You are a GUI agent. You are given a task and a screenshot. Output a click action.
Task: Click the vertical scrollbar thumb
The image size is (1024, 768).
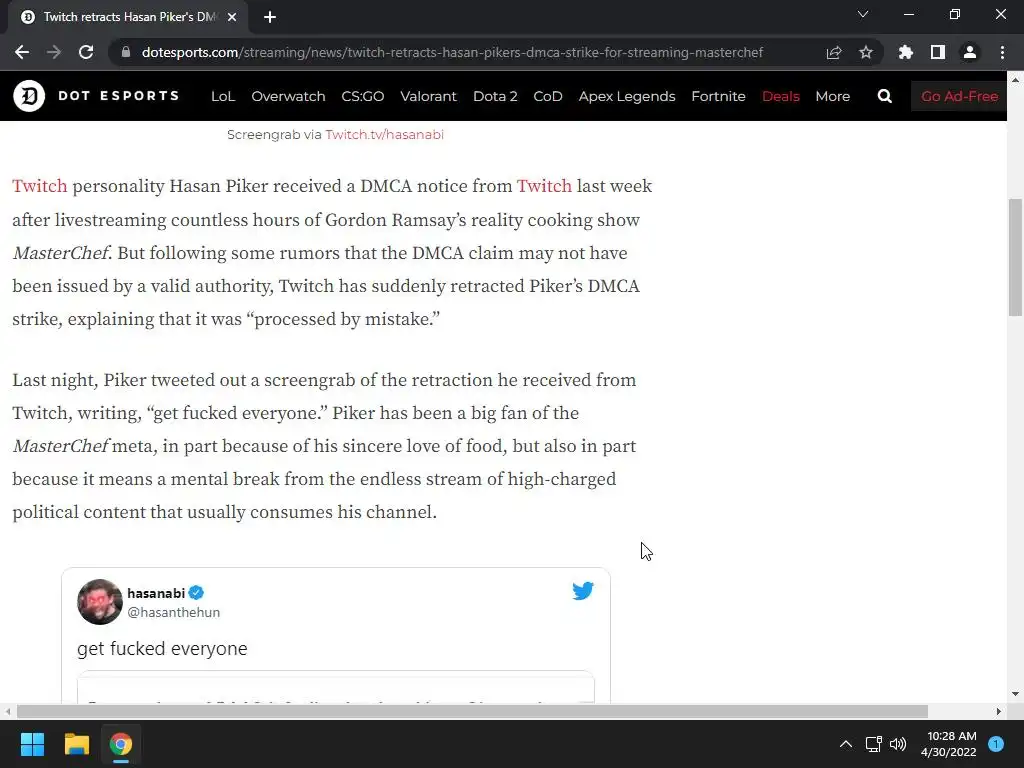(x=1015, y=258)
